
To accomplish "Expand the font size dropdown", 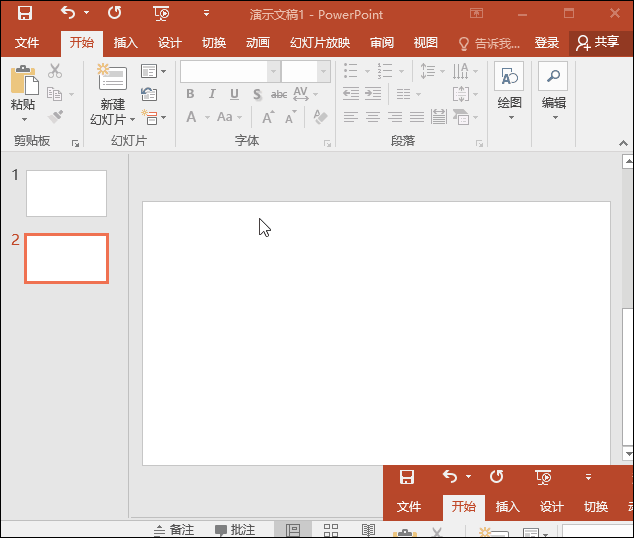I will point(323,72).
